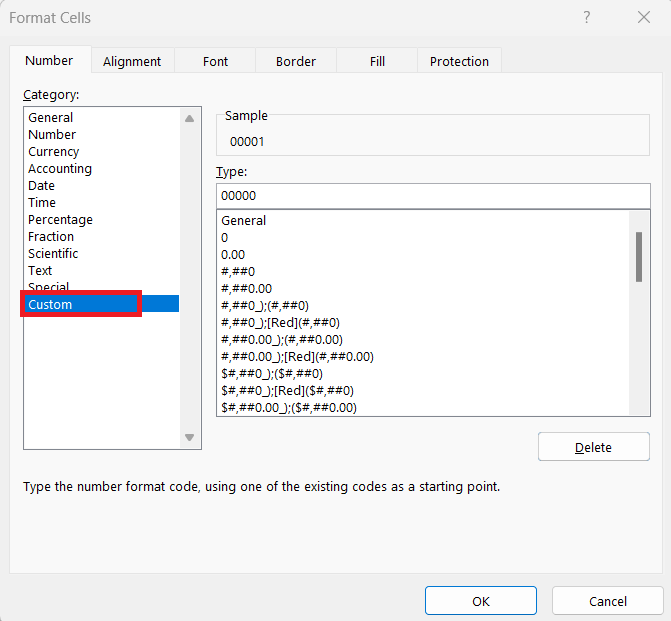The width and height of the screenshot is (671, 621).
Task: Choose the Accounting category
Action: [x=101, y=169]
